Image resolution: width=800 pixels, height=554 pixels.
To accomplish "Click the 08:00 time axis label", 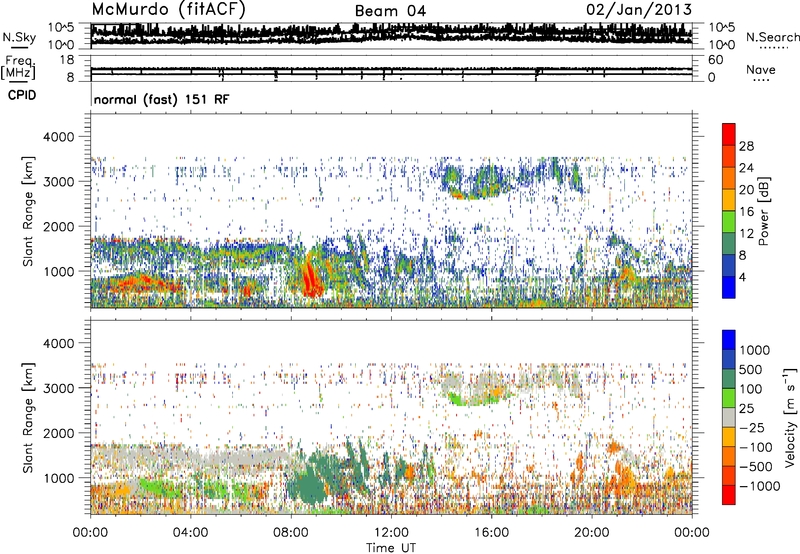I will [290, 533].
